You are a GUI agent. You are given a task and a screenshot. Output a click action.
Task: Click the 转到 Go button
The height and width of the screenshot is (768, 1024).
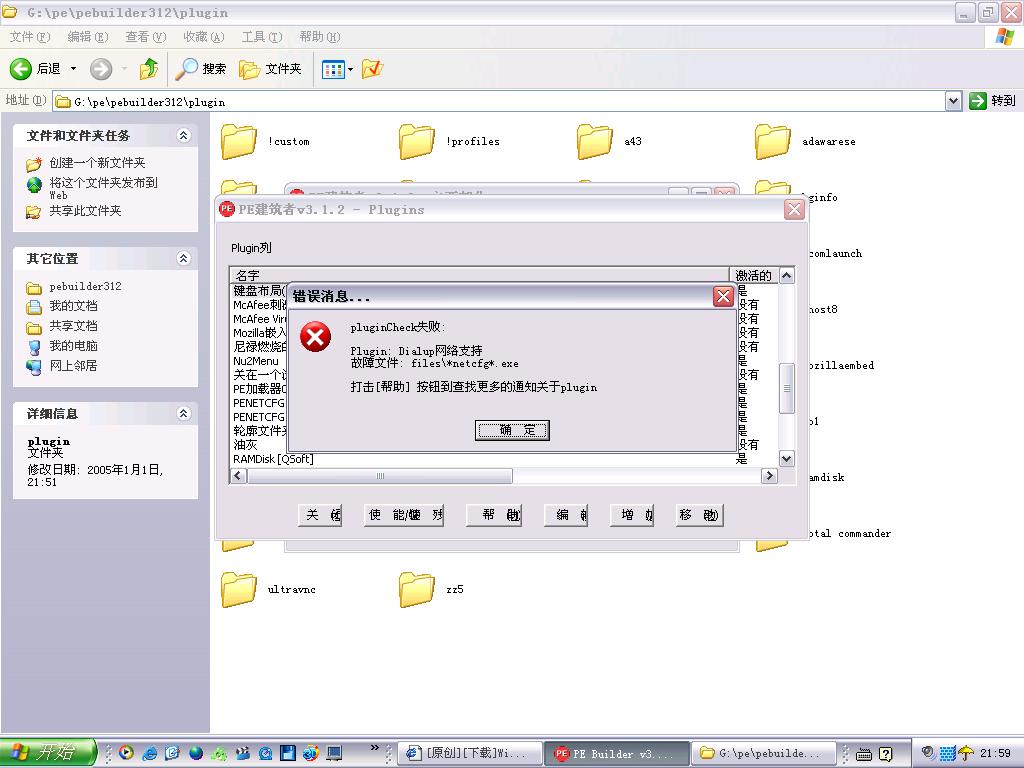click(993, 101)
